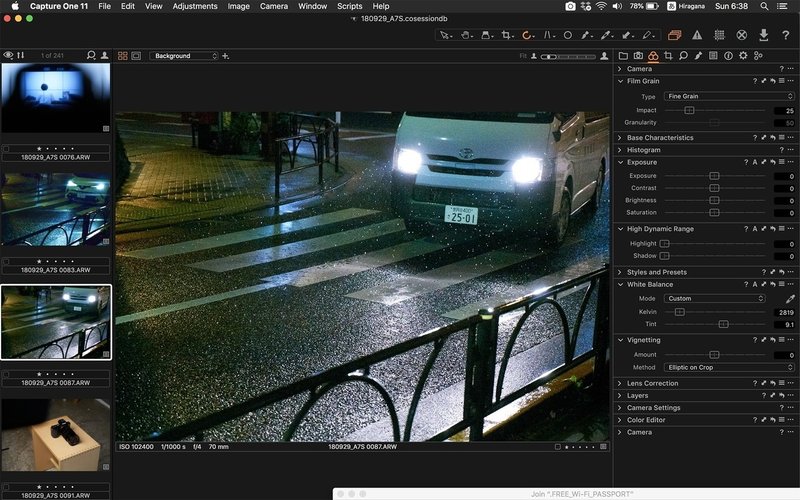Click the export download arrow icon
800x500 pixels.
(x=764, y=35)
